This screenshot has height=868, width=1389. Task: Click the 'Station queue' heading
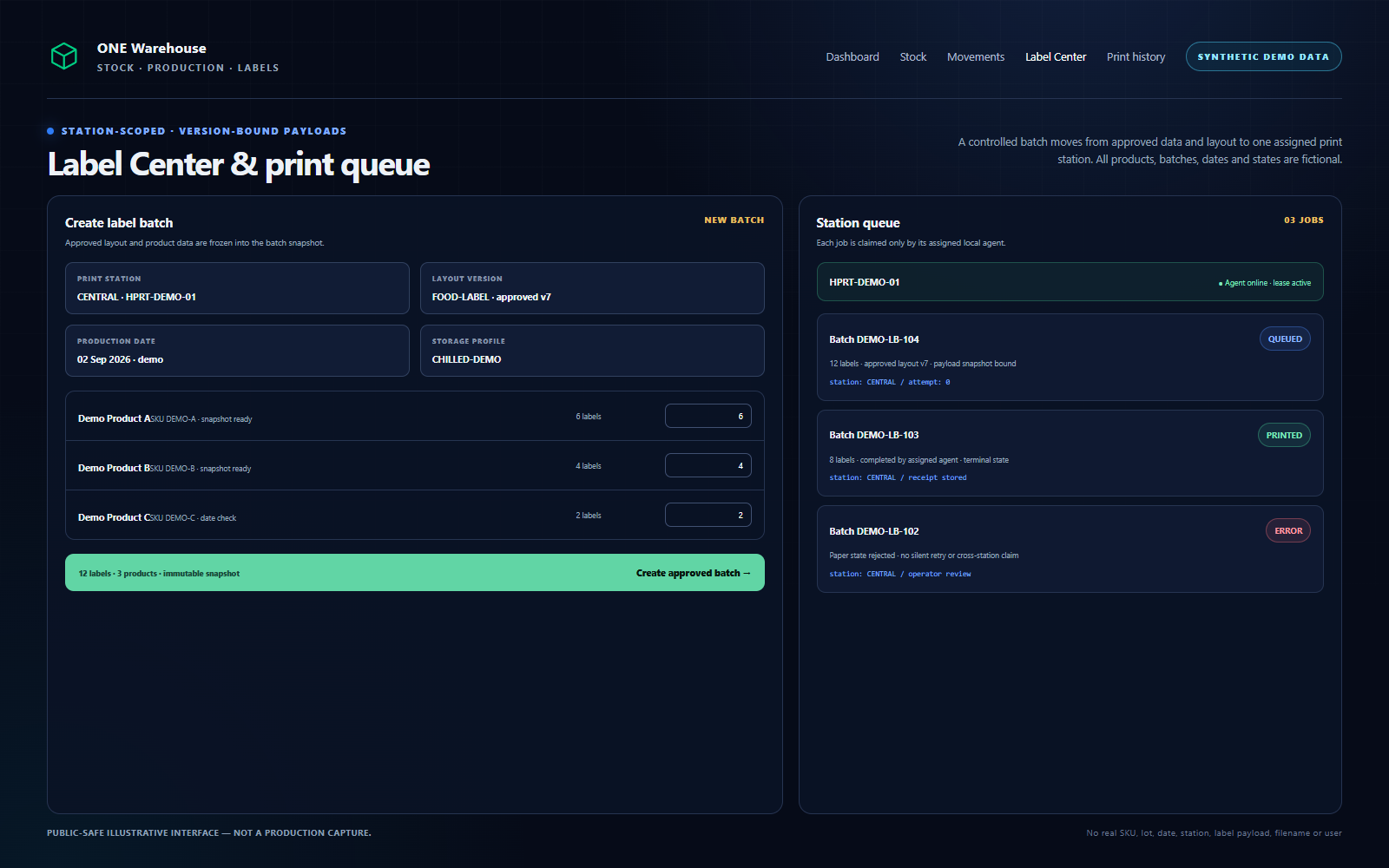[858, 223]
